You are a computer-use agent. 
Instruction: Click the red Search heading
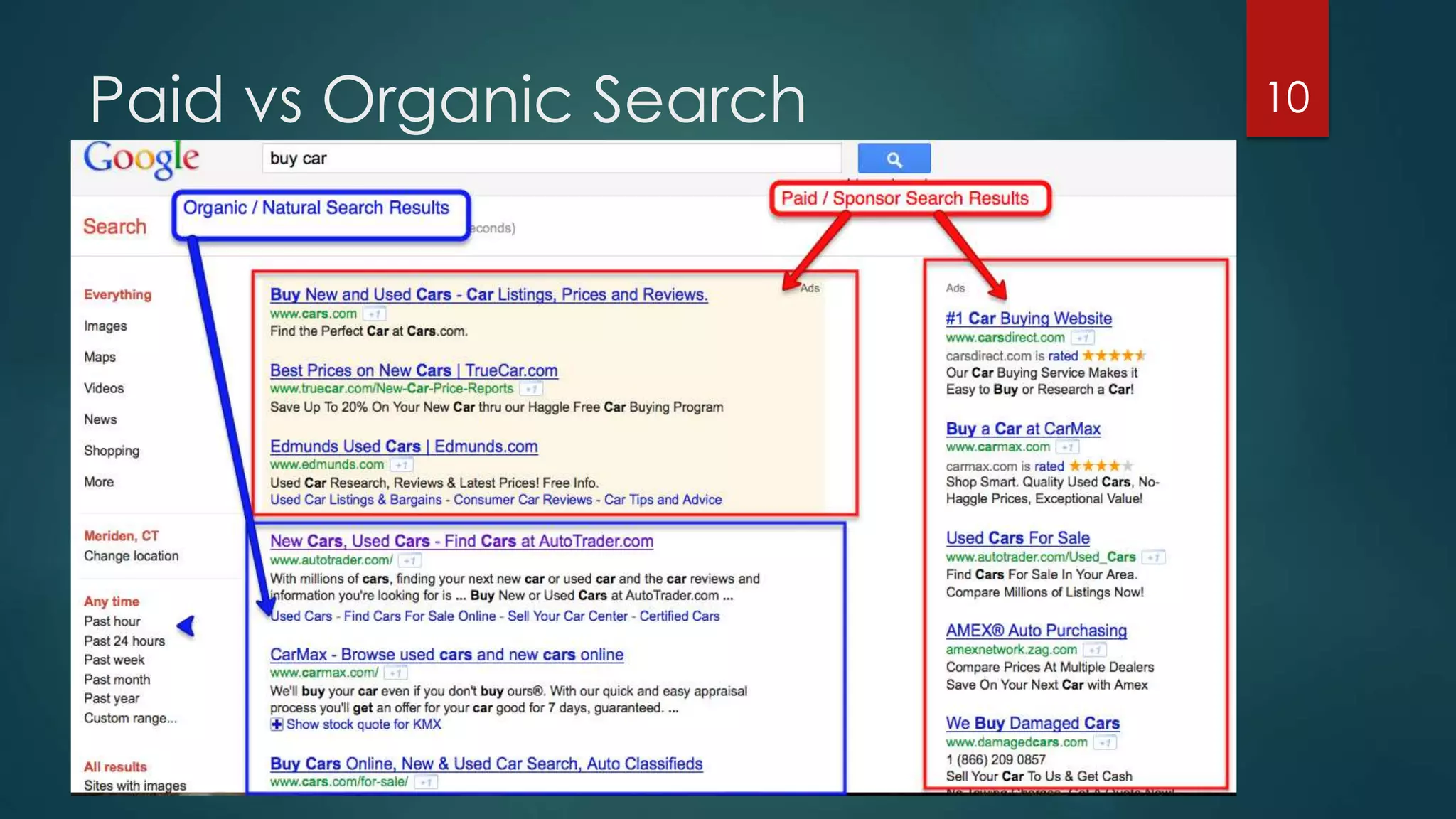click(114, 226)
